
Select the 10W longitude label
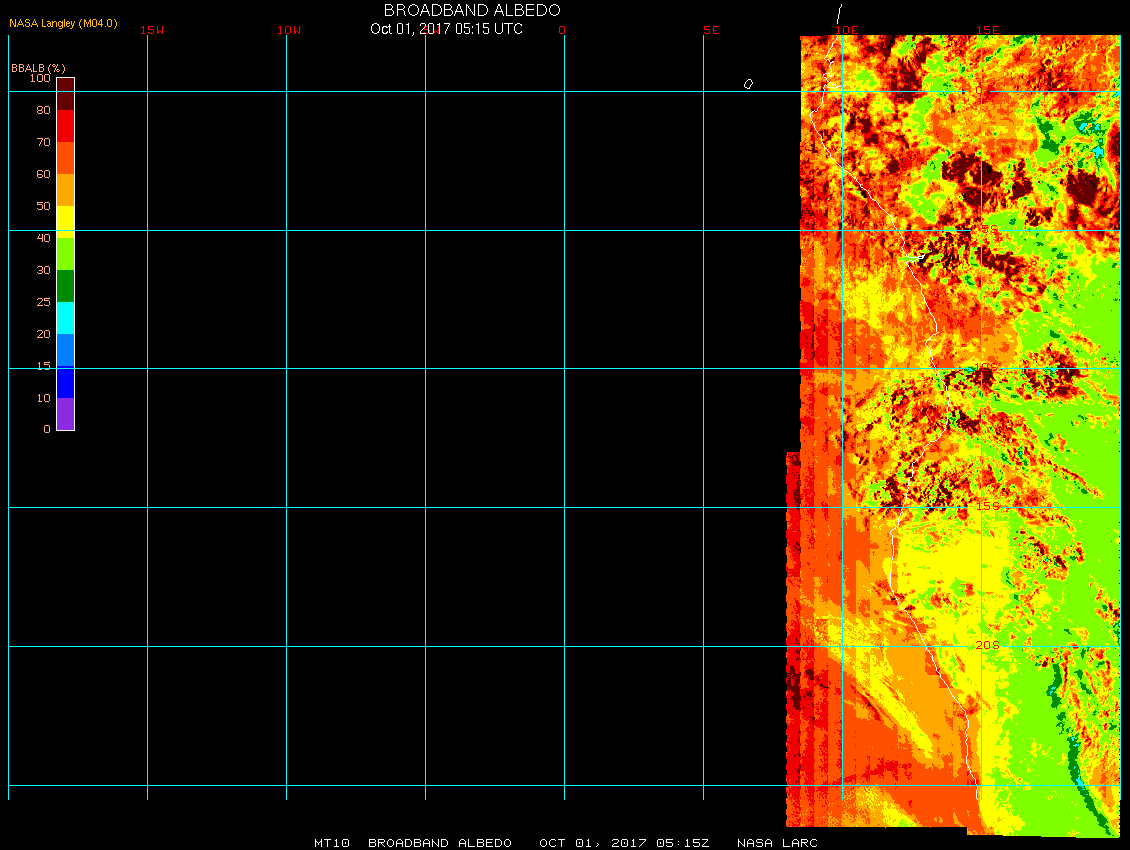[x=289, y=30]
